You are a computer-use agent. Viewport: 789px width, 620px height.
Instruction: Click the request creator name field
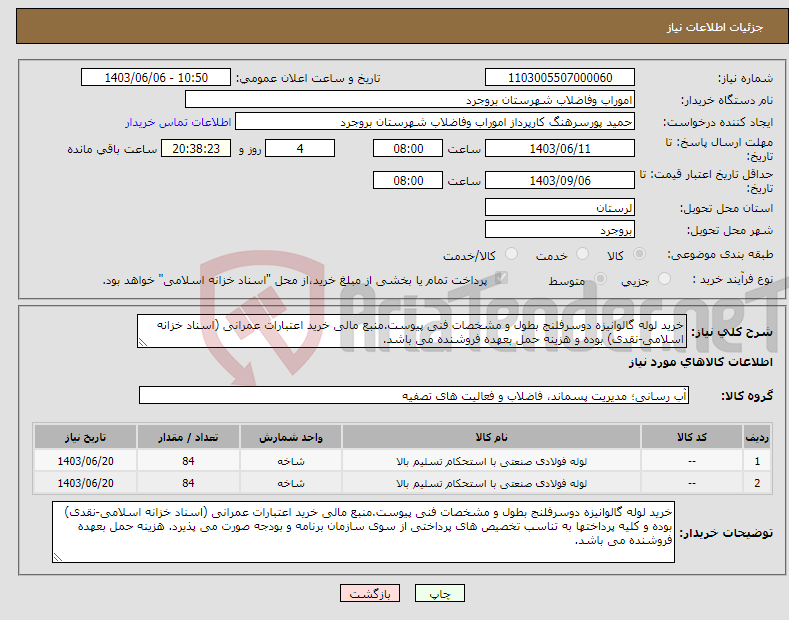coord(435,122)
